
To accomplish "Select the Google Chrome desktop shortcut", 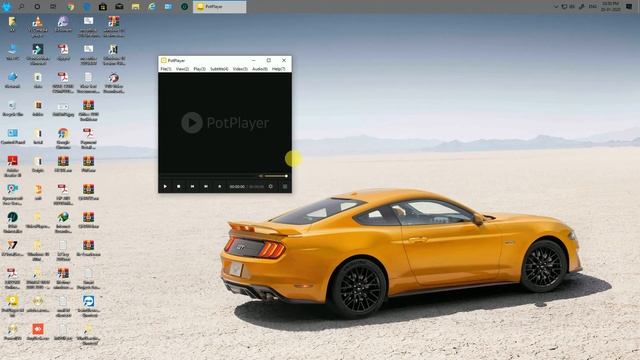I will (63, 139).
